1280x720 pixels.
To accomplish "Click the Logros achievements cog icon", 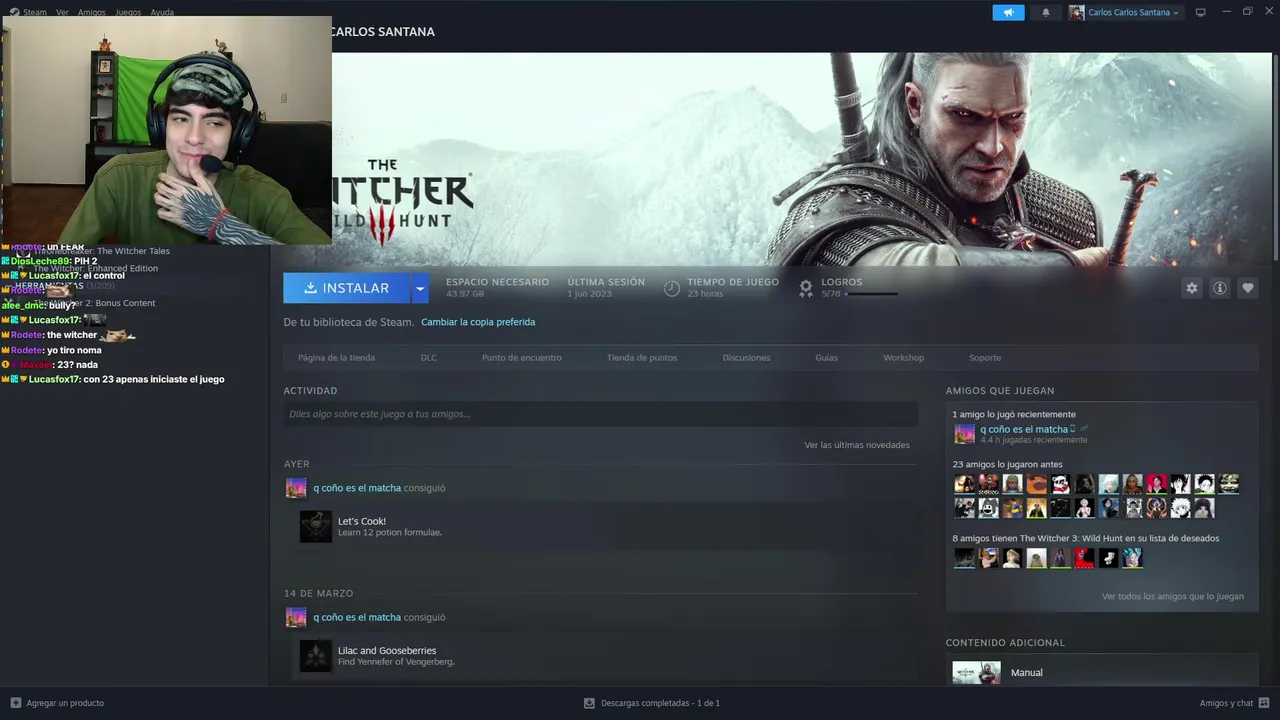I will click(x=806, y=288).
